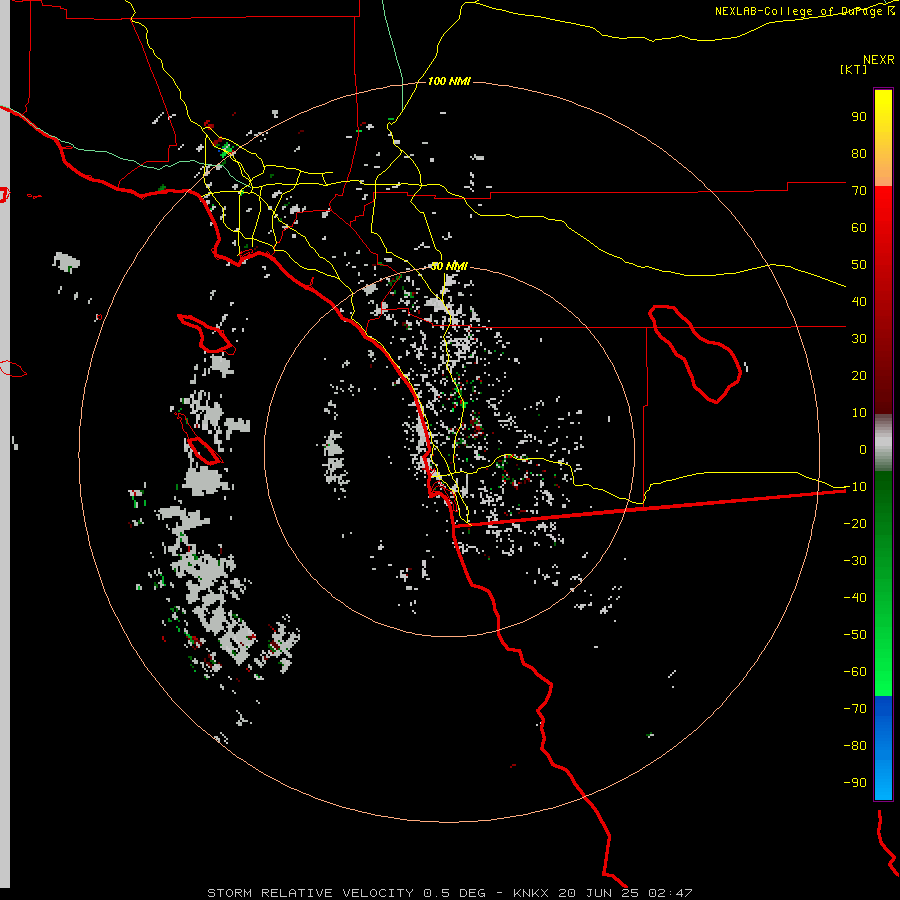Click the STORM RELATIVE VELOCITY caption text
Viewport: 900px width, 900px height.
(x=310, y=893)
